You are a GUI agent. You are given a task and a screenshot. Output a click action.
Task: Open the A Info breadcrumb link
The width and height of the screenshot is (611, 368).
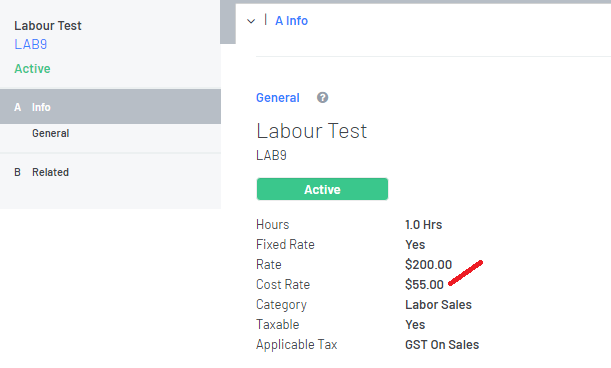click(x=291, y=21)
